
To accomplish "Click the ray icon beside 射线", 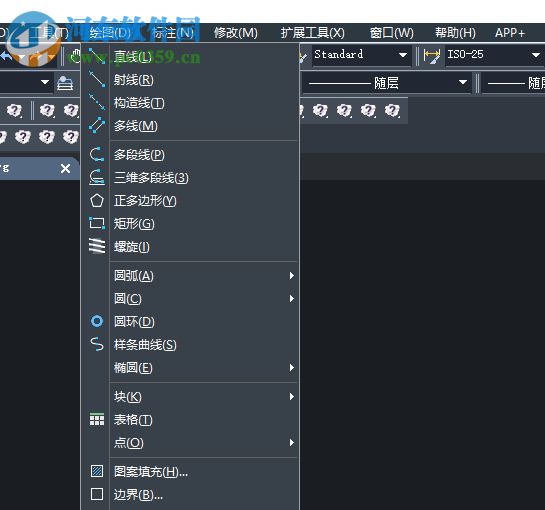I will (97, 79).
